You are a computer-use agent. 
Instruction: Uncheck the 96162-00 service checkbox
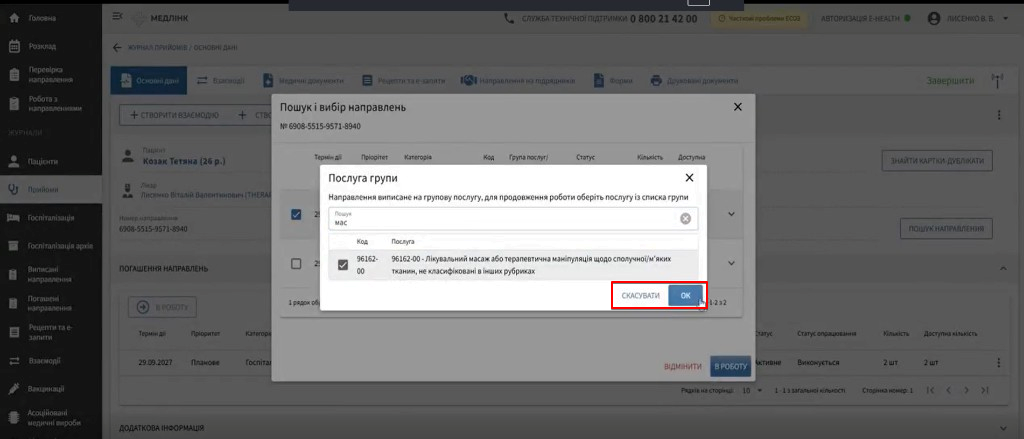coord(342,265)
